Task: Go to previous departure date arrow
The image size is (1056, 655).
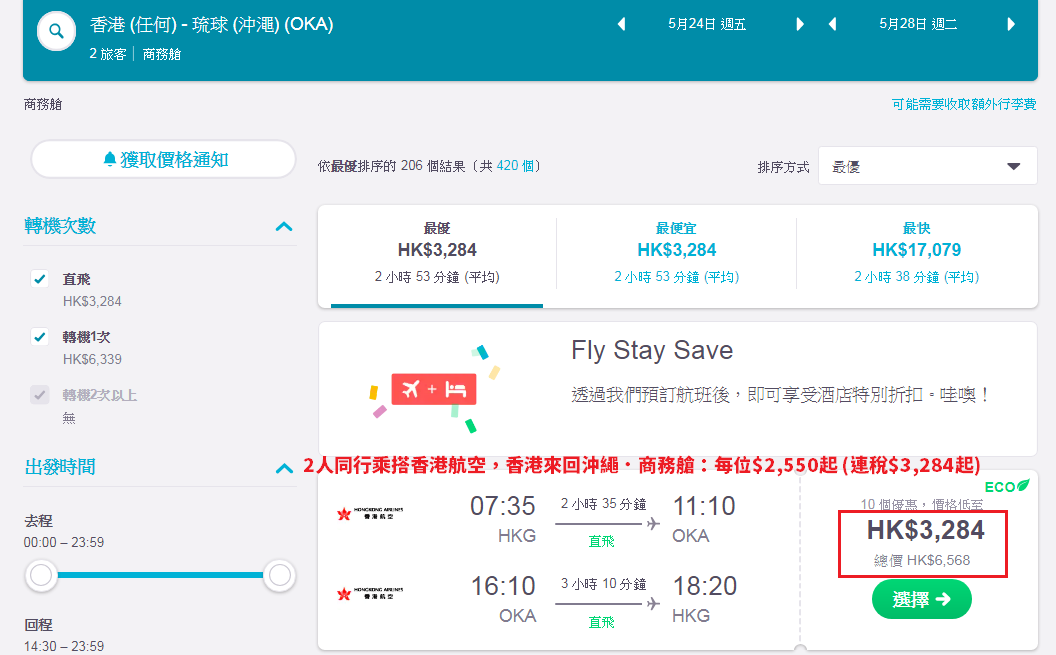Action: pos(621,24)
